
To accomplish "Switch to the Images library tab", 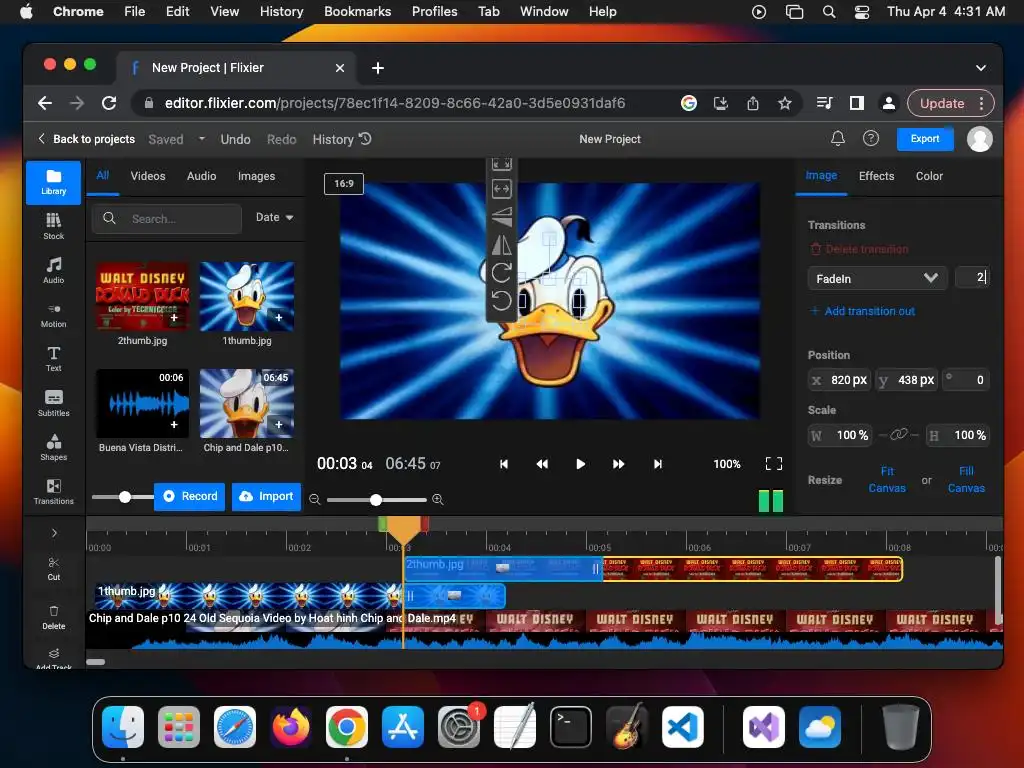I will 256,176.
